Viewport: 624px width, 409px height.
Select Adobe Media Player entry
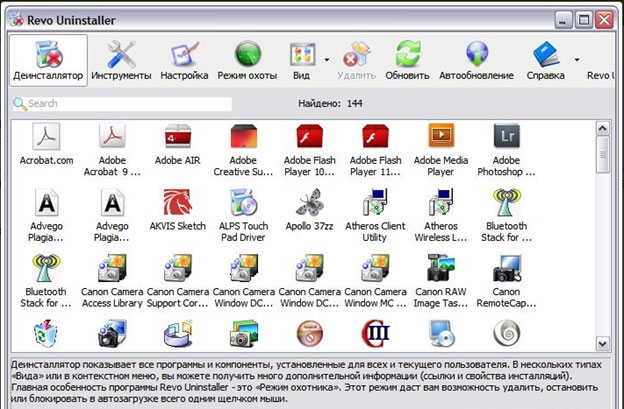pyautogui.click(x=441, y=150)
